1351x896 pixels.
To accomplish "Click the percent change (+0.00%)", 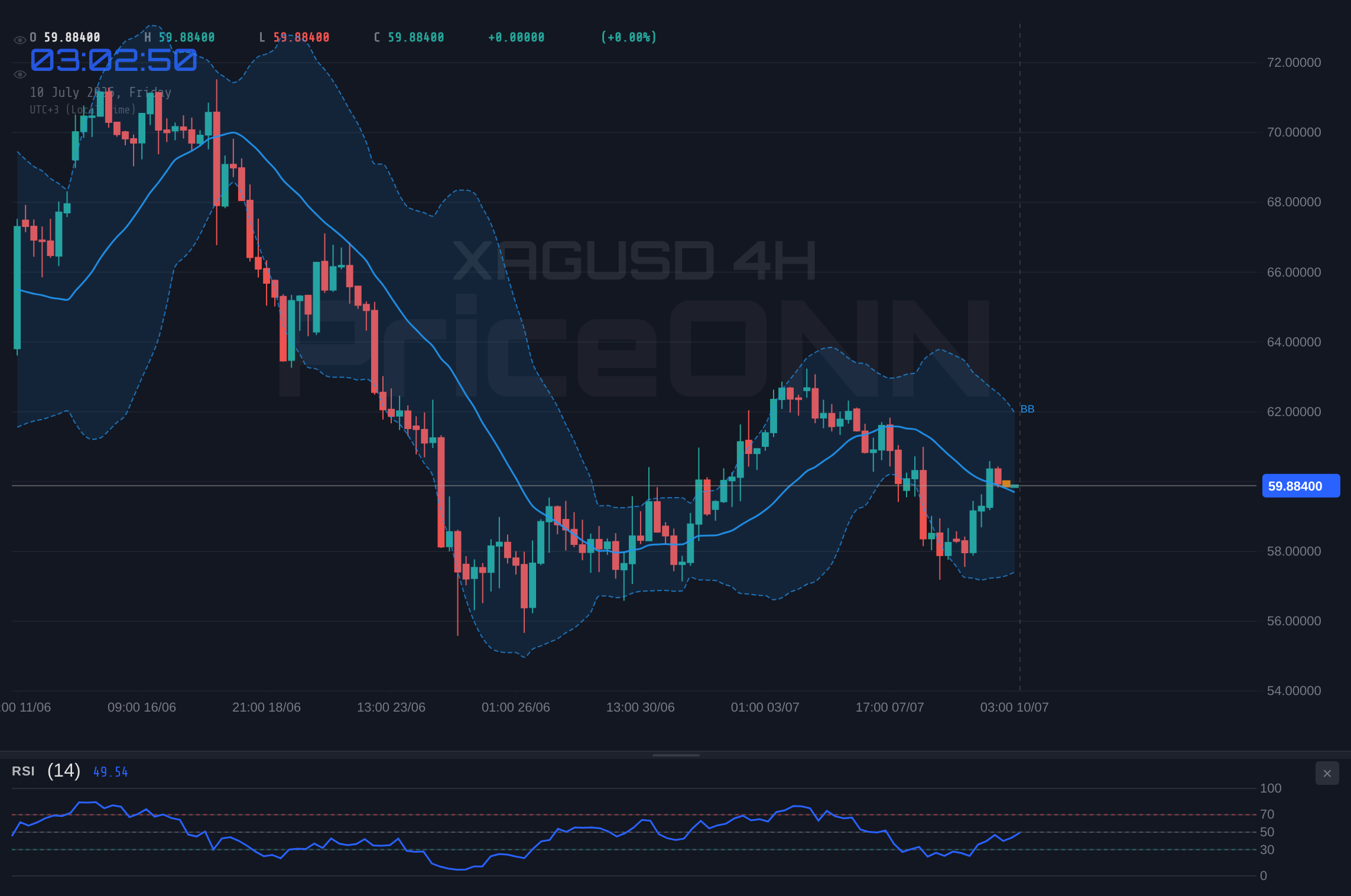I will (629, 37).
